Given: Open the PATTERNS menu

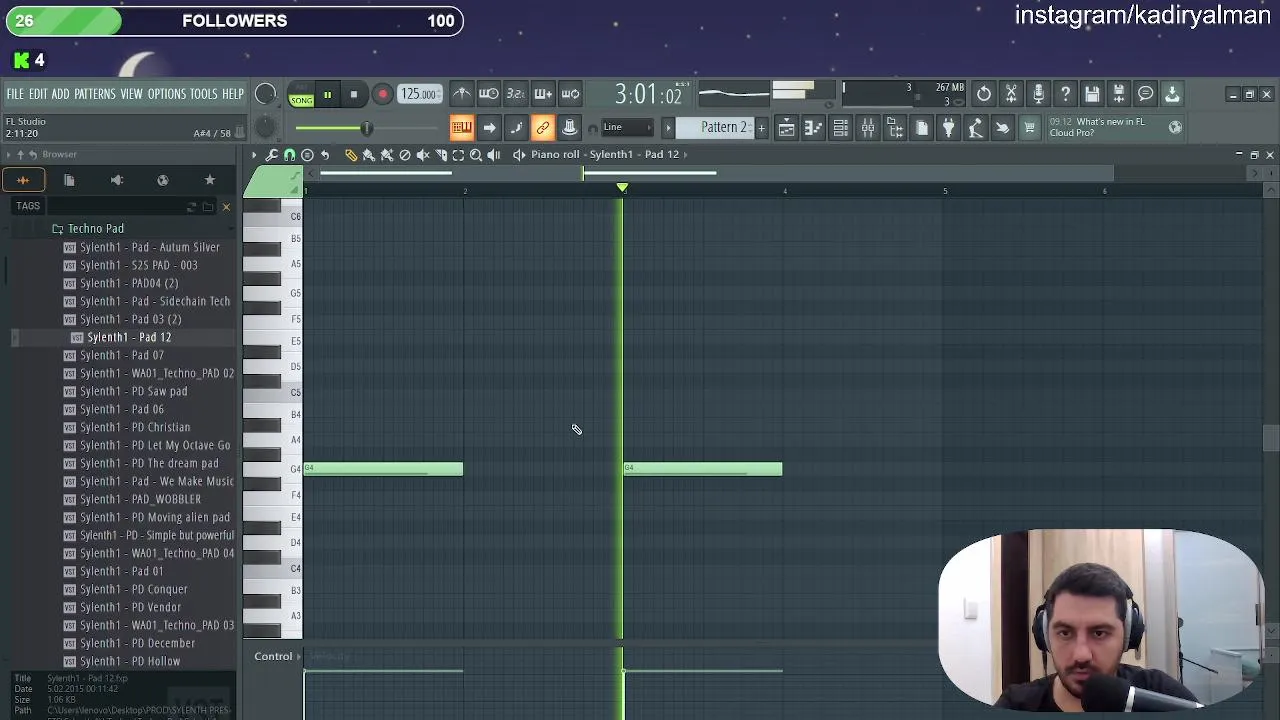Looking at the screenshot, I should (95, 94).
